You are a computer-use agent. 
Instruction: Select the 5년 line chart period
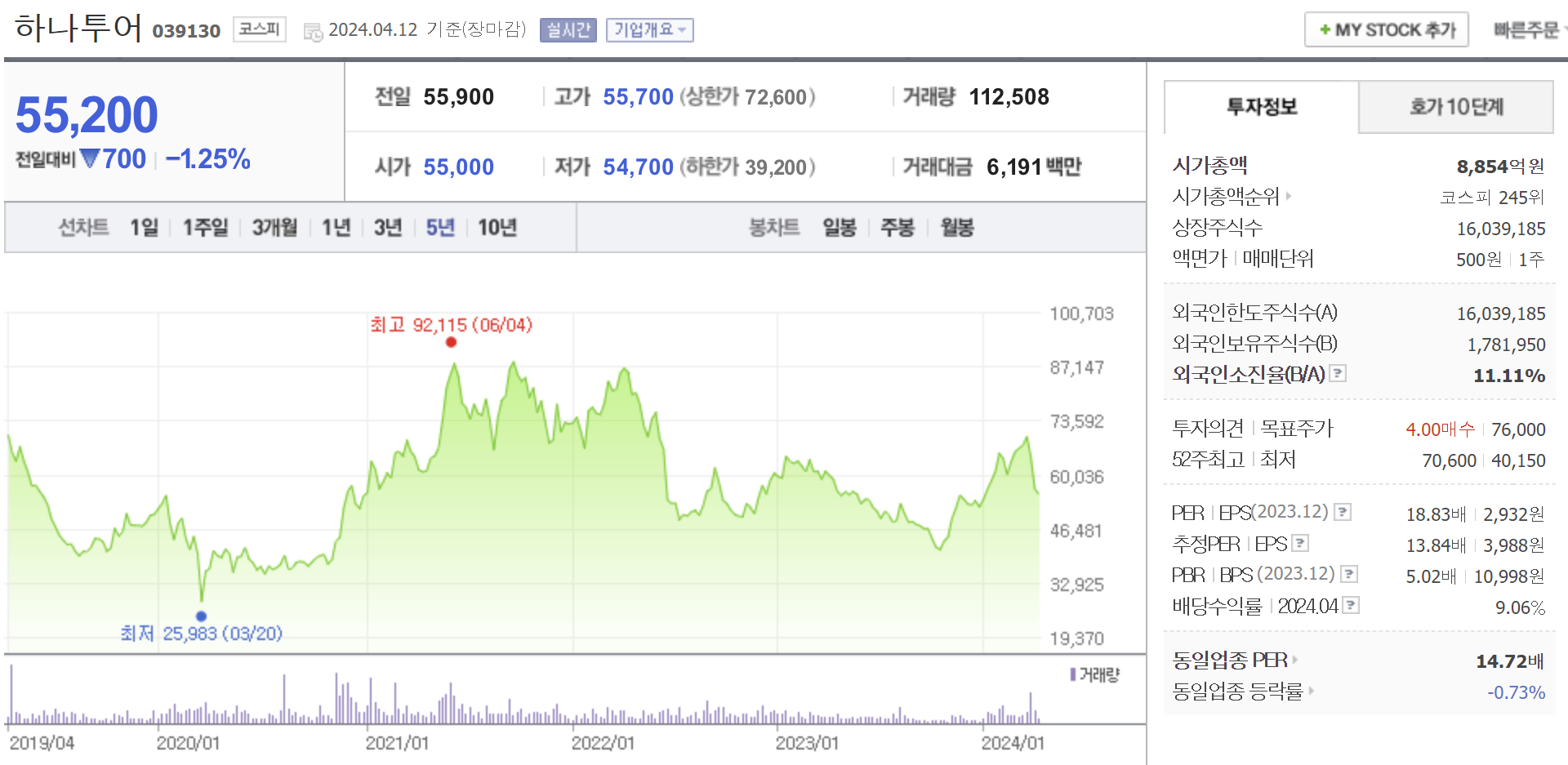click(440, 227)
